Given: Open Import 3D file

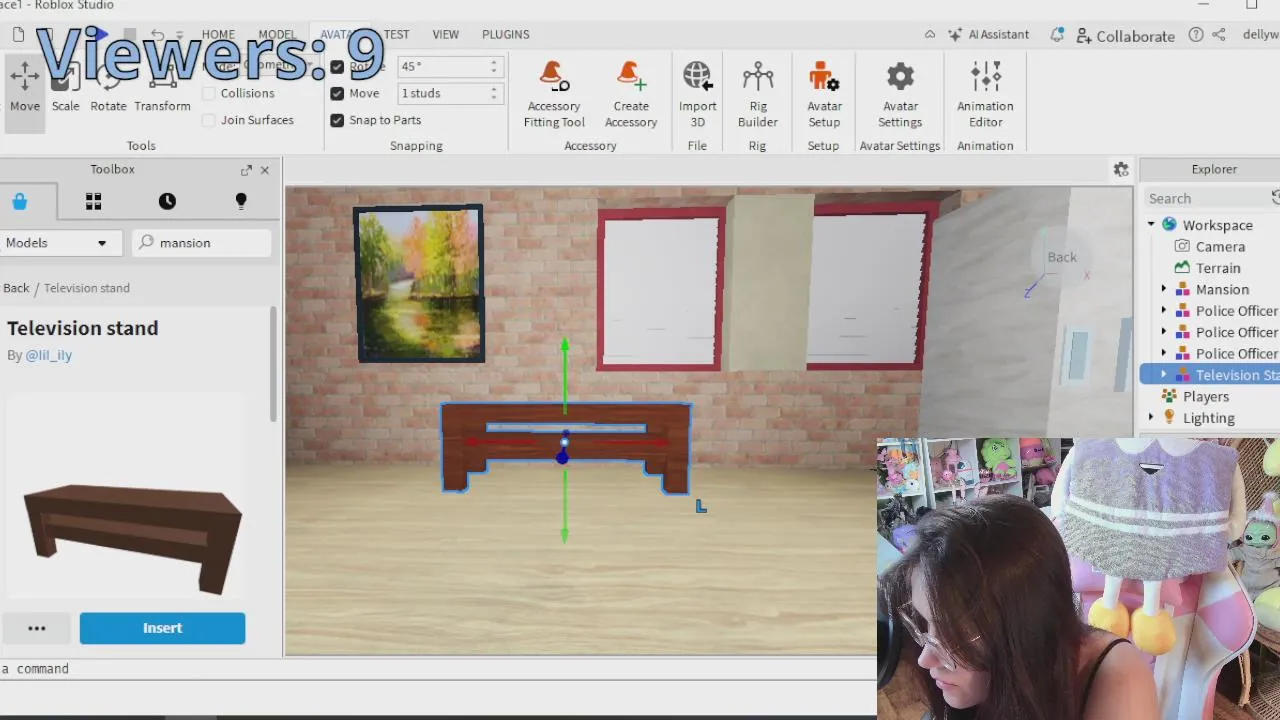Looking at the screenshot, I should [x=697, y=94].
